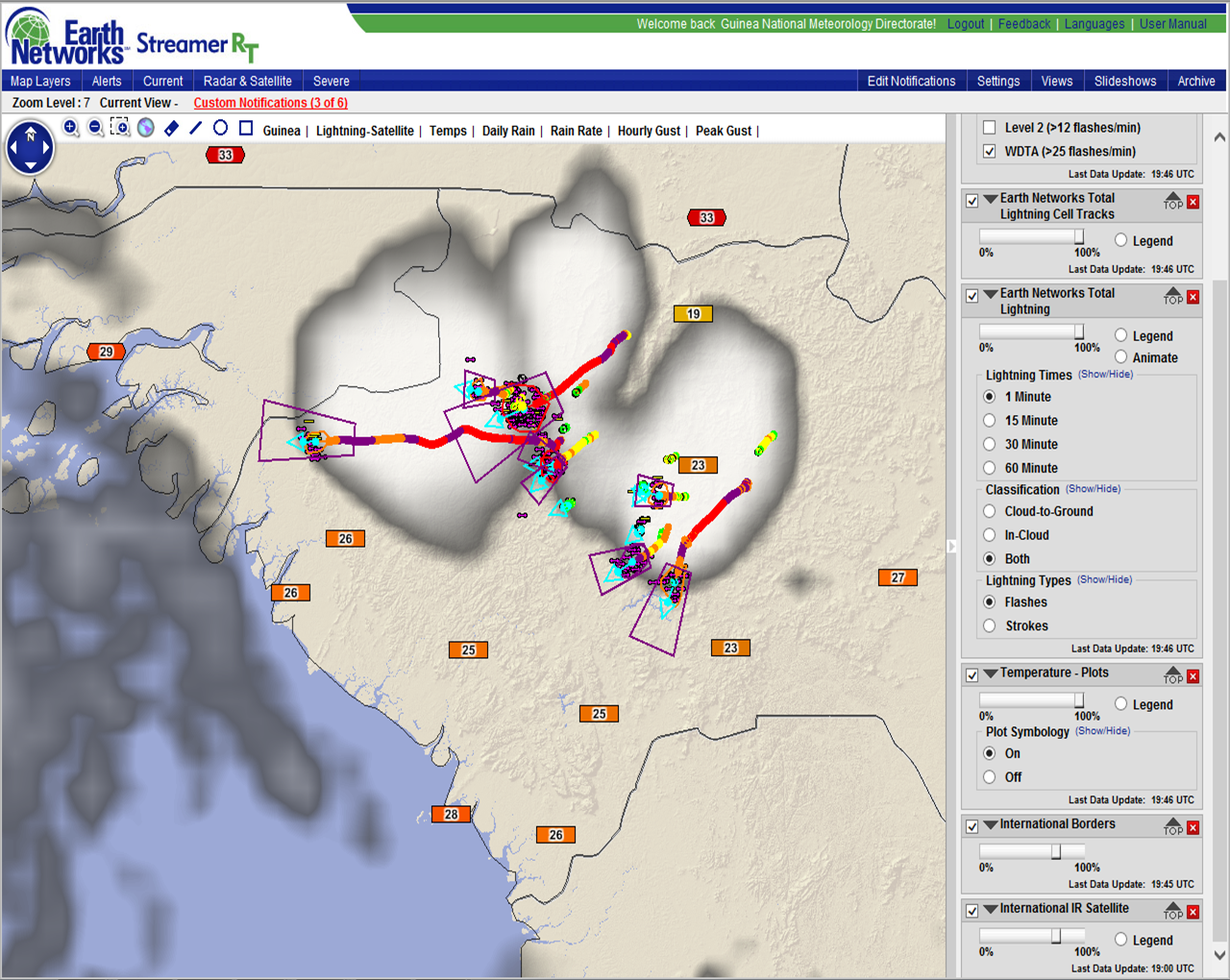Select the zoom-to-box selection tool
This screenshot has width=1230, height=980.
point(120,127)
